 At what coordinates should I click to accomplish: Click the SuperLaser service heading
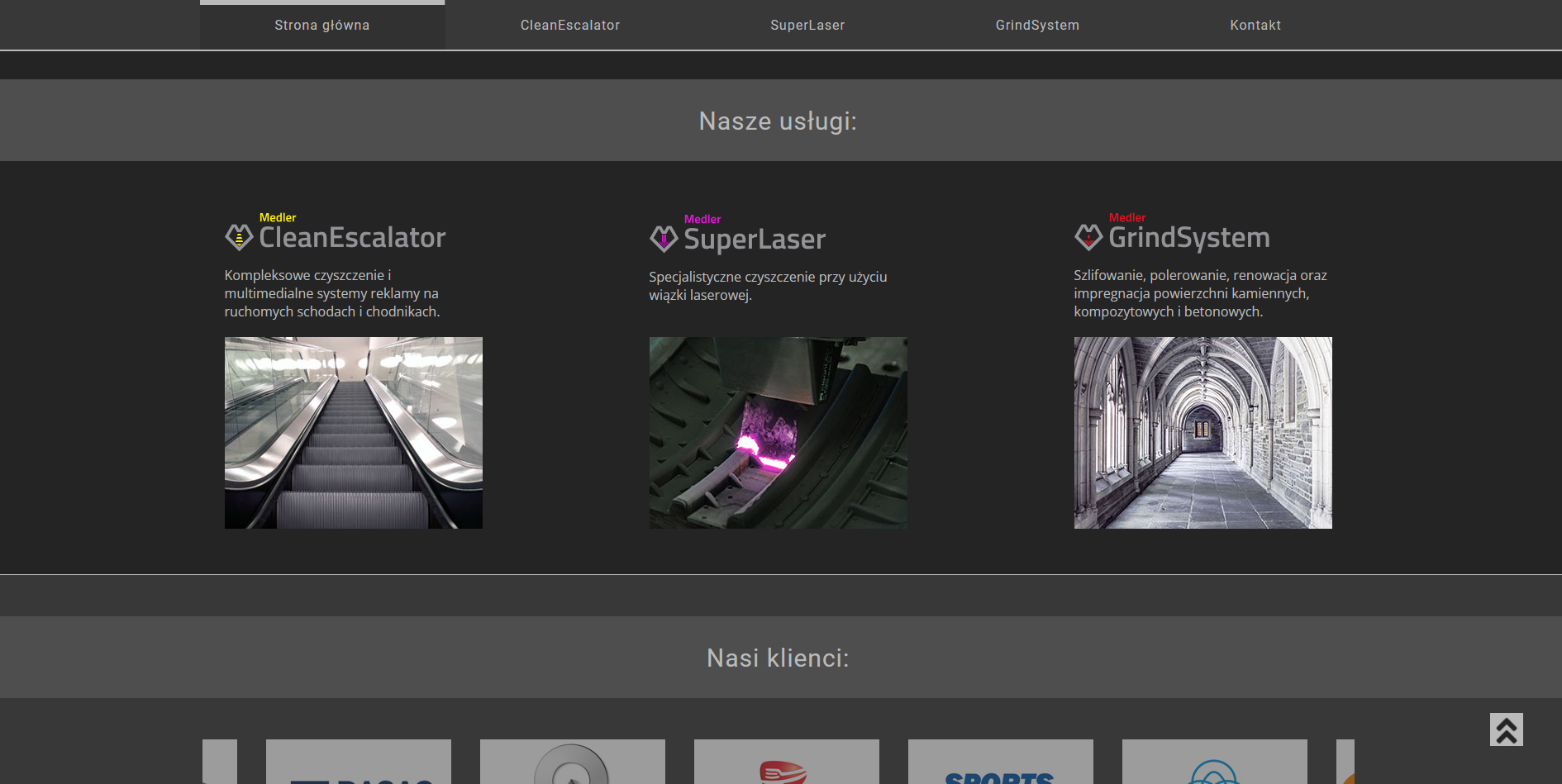[x=755, y=240]
